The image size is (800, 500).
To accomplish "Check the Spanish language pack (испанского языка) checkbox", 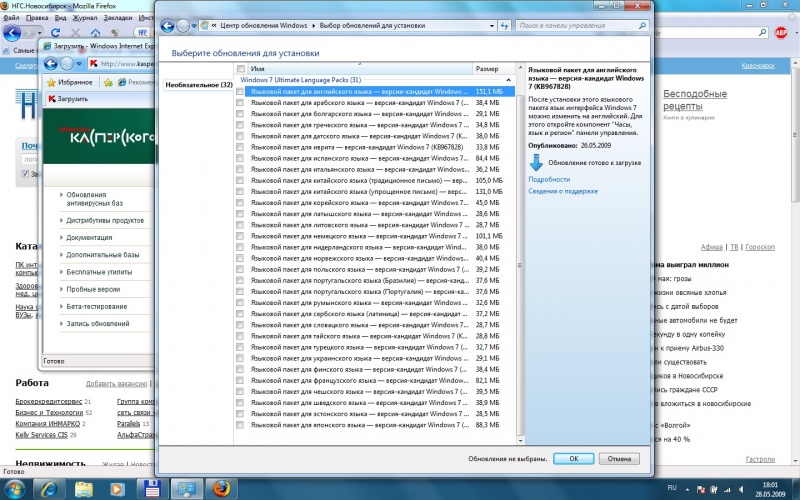I will pyautogui.click(x=240, y=158).
